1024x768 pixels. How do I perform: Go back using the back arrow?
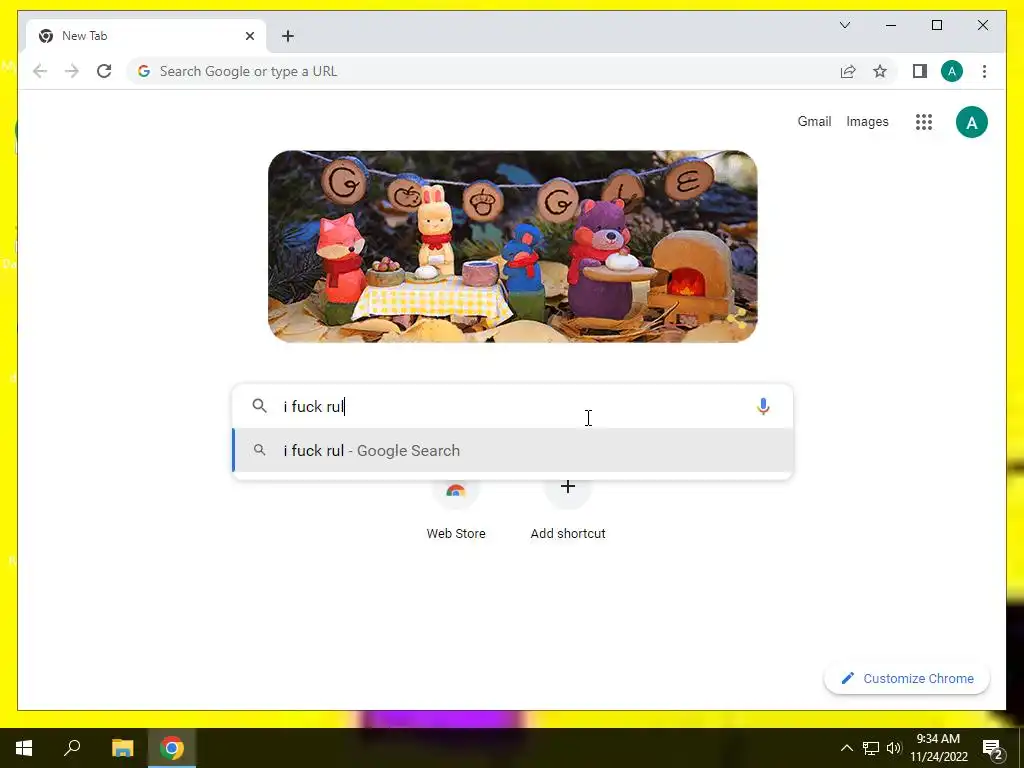[x=40, y=71]
